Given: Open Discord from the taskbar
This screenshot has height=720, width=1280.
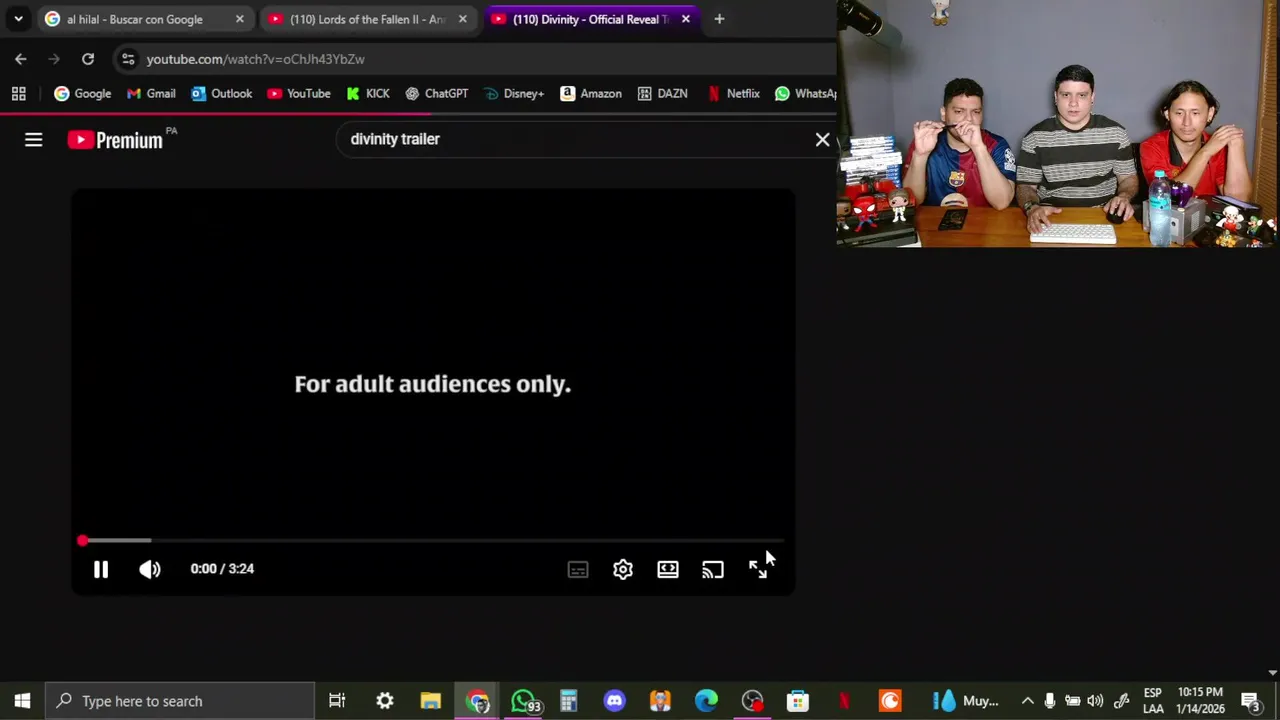Looking at the screenshot, I should point(615,701).
